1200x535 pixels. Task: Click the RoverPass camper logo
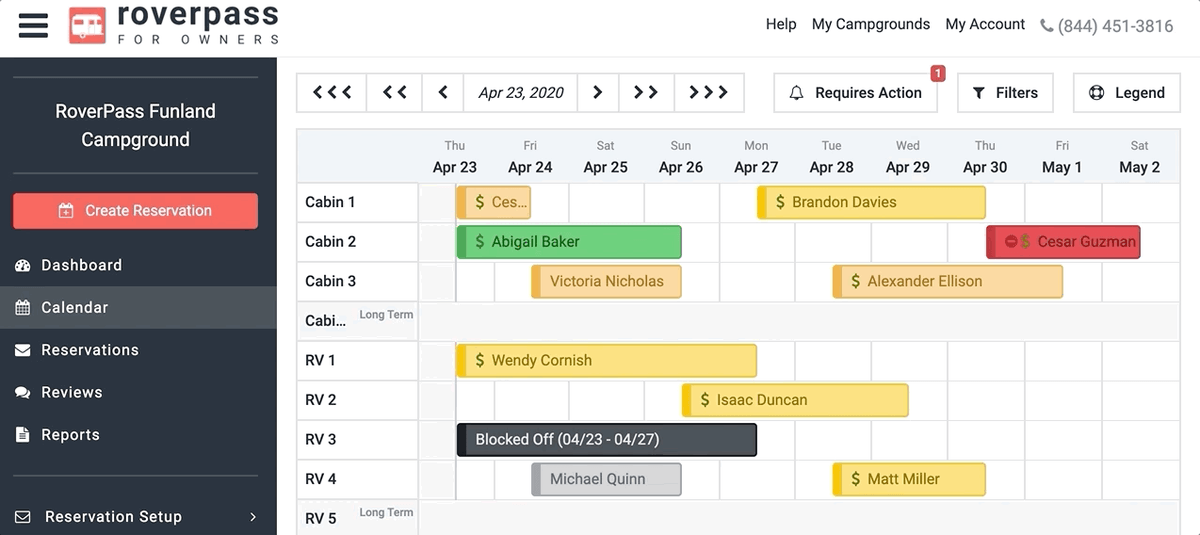point(87,25)
